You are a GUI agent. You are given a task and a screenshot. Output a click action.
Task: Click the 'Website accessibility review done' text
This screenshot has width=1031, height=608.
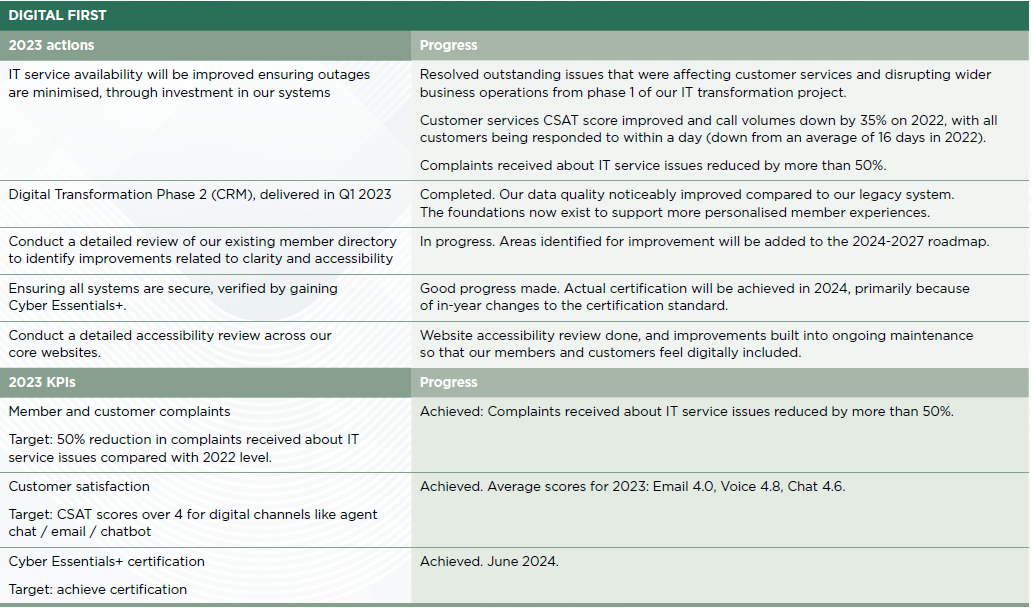tap(696, 344)
